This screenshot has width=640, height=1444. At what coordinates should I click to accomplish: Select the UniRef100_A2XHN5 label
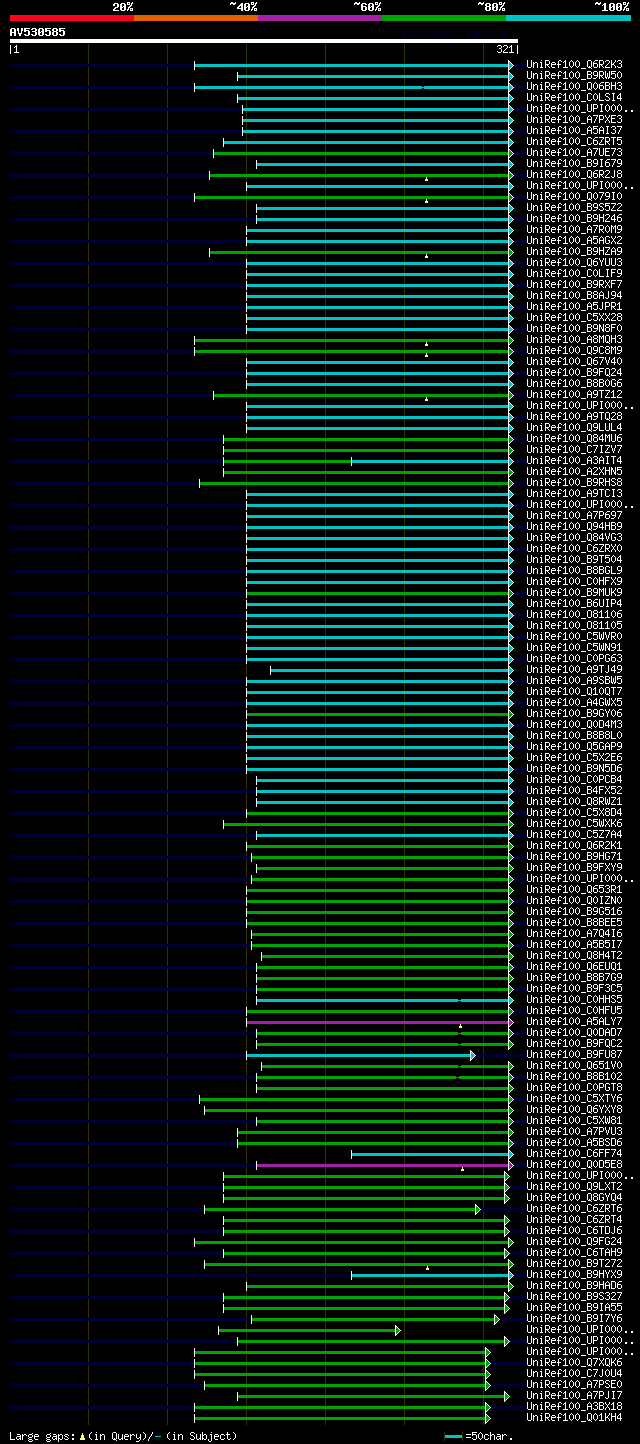pos(574,472)
